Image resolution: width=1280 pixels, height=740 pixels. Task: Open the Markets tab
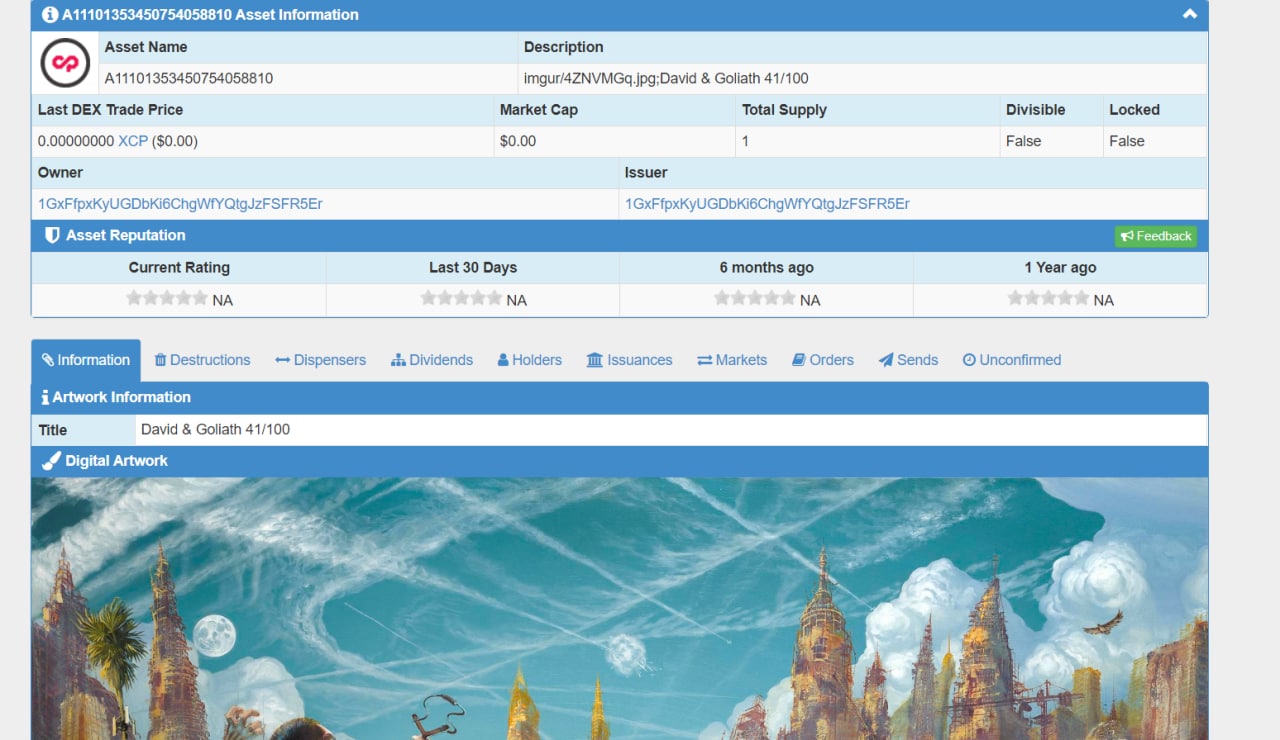tap(732, 360)
